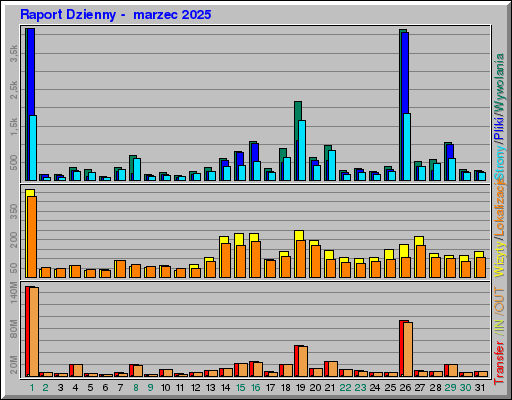Viewport: 512px width, 400px height.
Task: Click day label 4 on the x-axis
Action: pos(75,388)
